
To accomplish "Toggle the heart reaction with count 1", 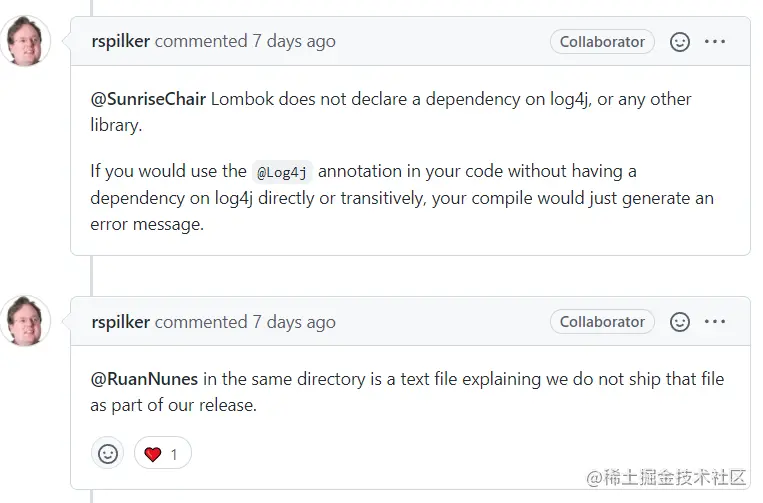I will pos(162,453).
